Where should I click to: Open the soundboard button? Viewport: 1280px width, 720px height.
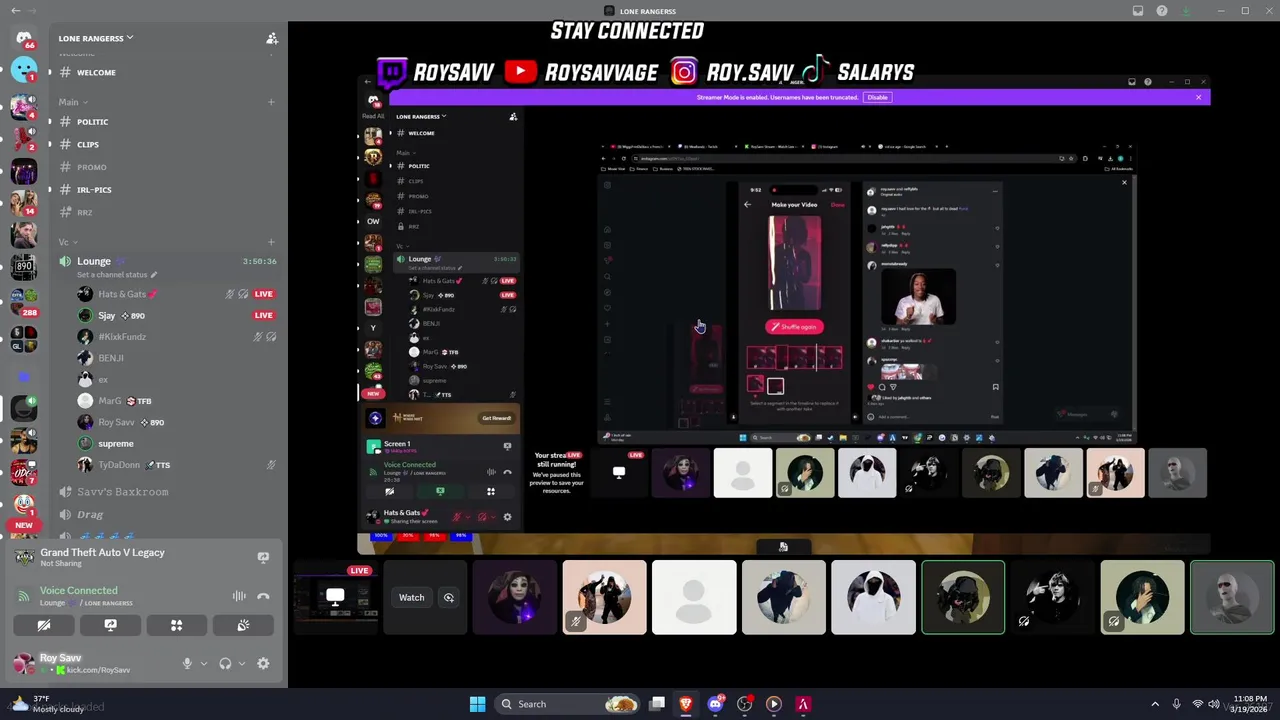[243, 625]
